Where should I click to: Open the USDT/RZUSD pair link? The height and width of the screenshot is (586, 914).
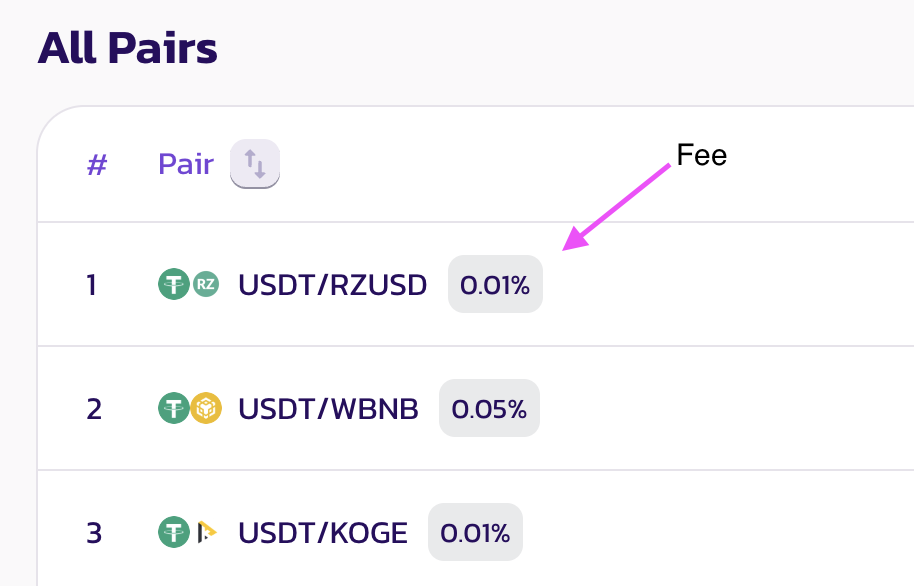pyautogui.click(x=332, y=285)
